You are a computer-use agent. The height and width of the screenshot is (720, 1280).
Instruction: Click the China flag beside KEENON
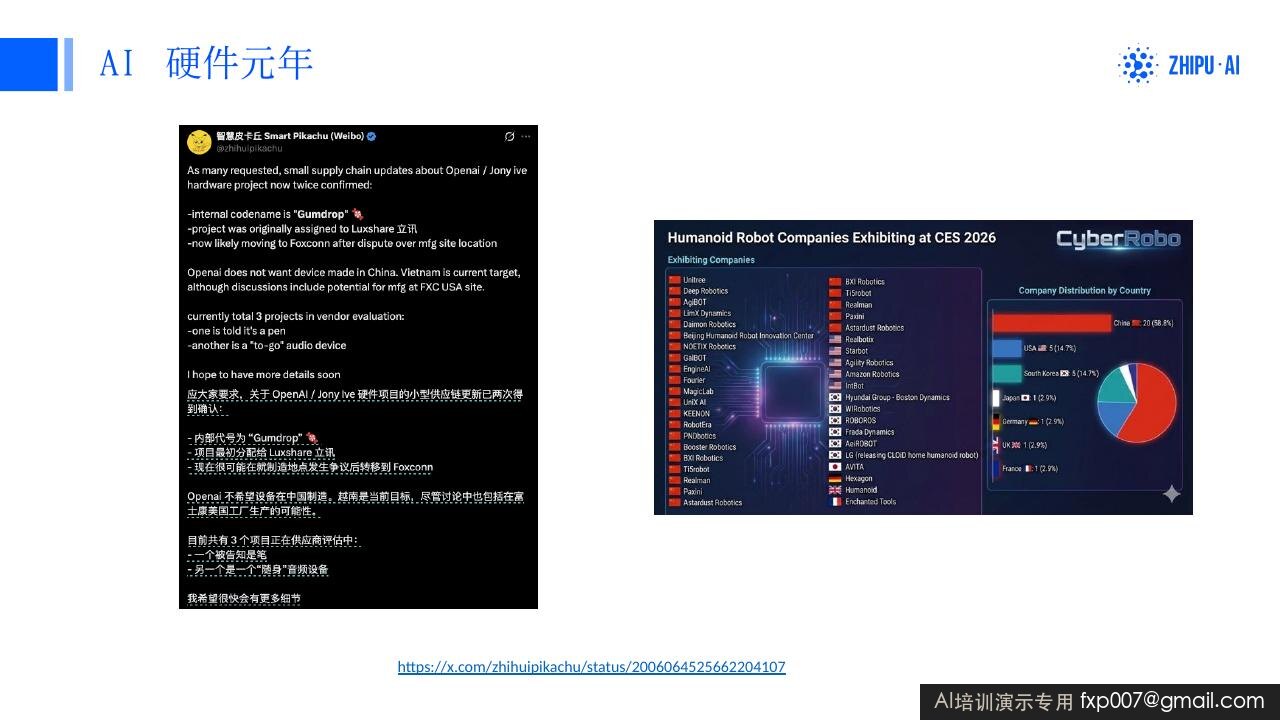(x=674, y=413)
